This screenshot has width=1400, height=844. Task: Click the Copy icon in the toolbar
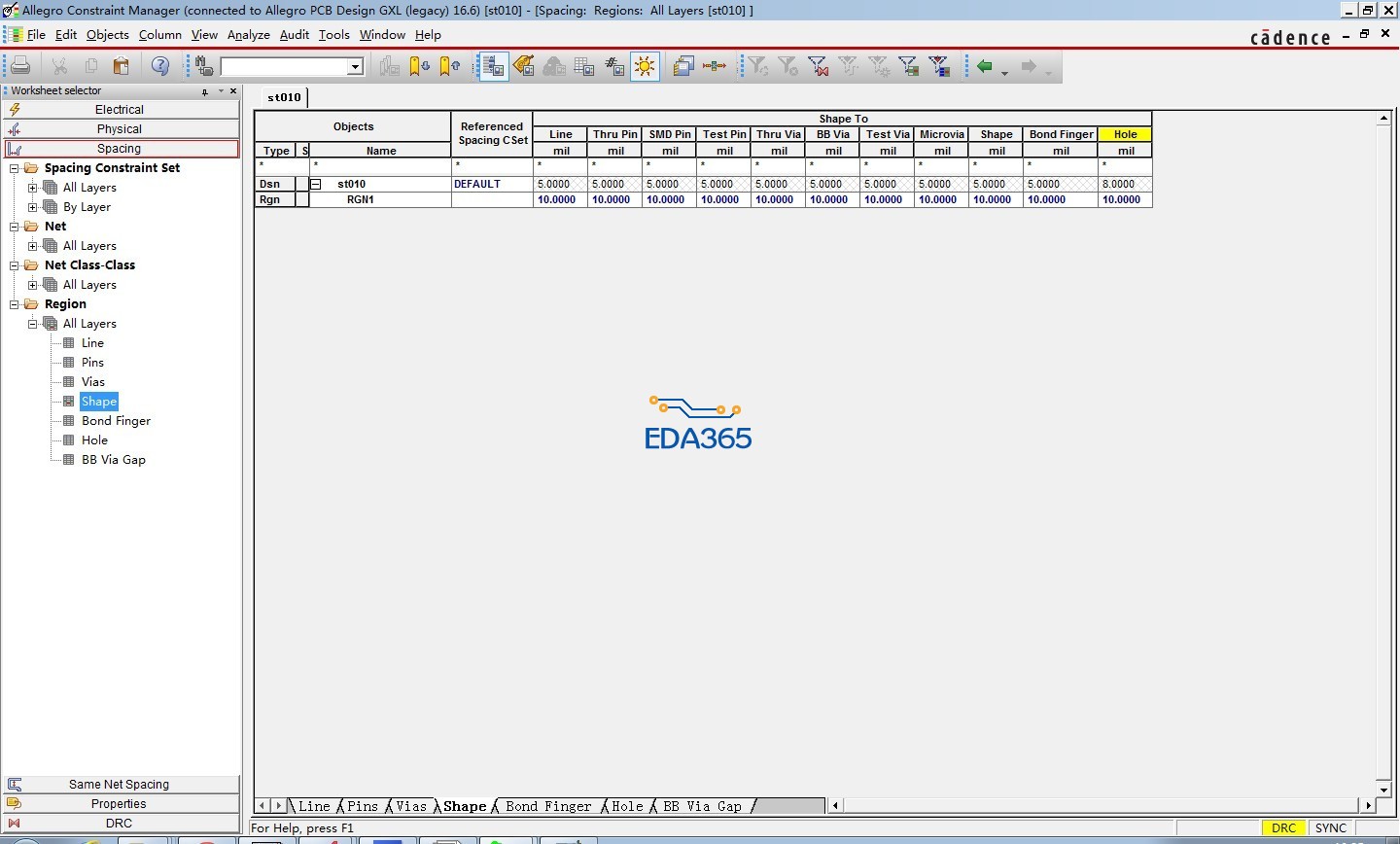90,66
